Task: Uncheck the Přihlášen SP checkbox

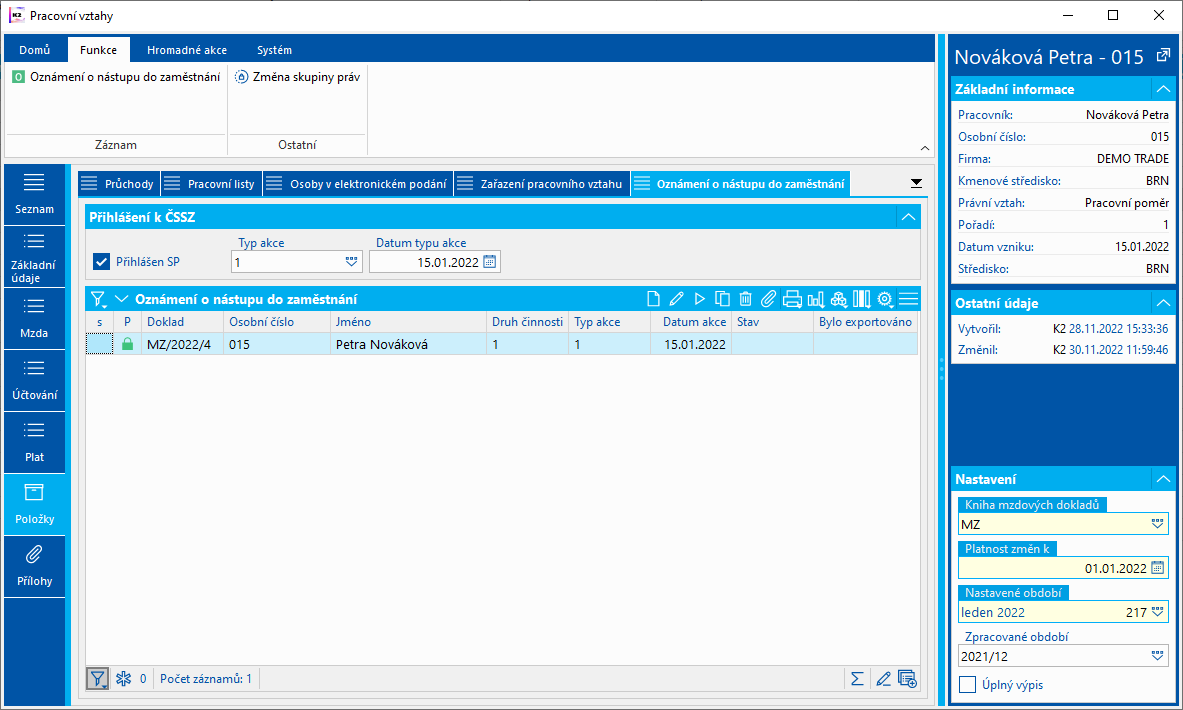Action: [x=101, y=262]
